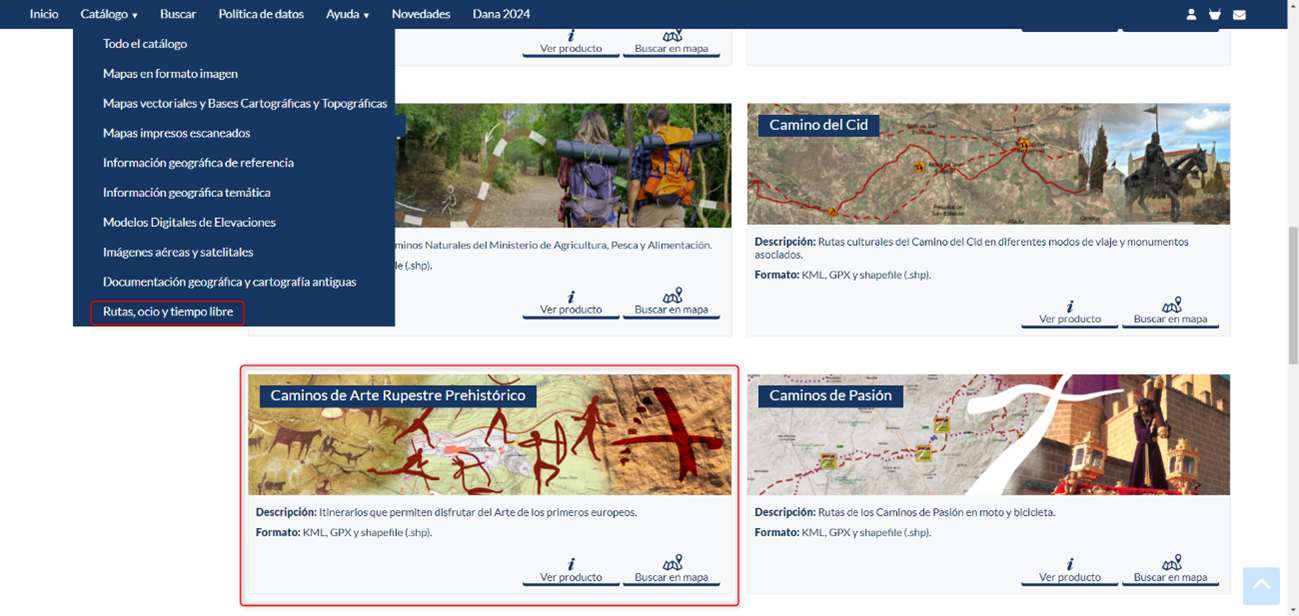Click Ver producto for Caminos de Arte Rupestre
Screen dimensions: 1299x616
(571, 571)
